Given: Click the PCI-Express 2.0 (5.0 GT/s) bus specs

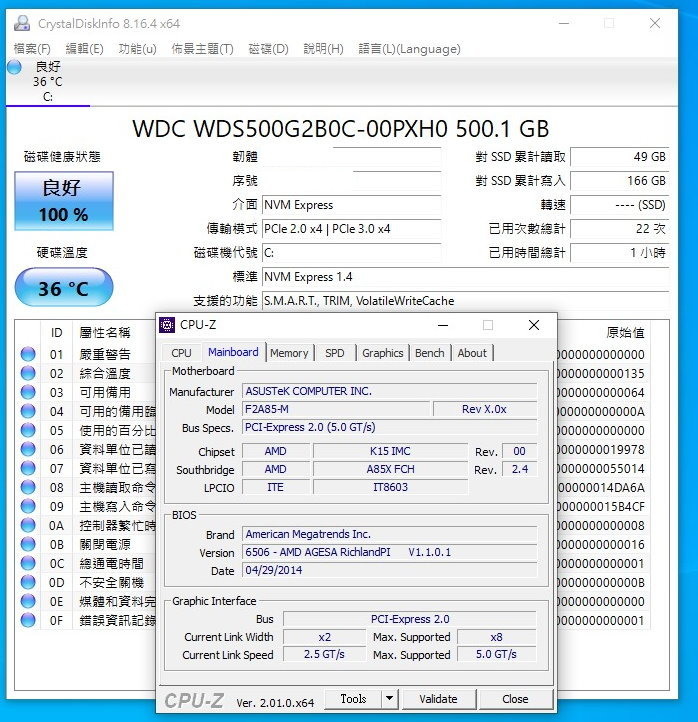Looking at the screenshot, I should 390,427.
